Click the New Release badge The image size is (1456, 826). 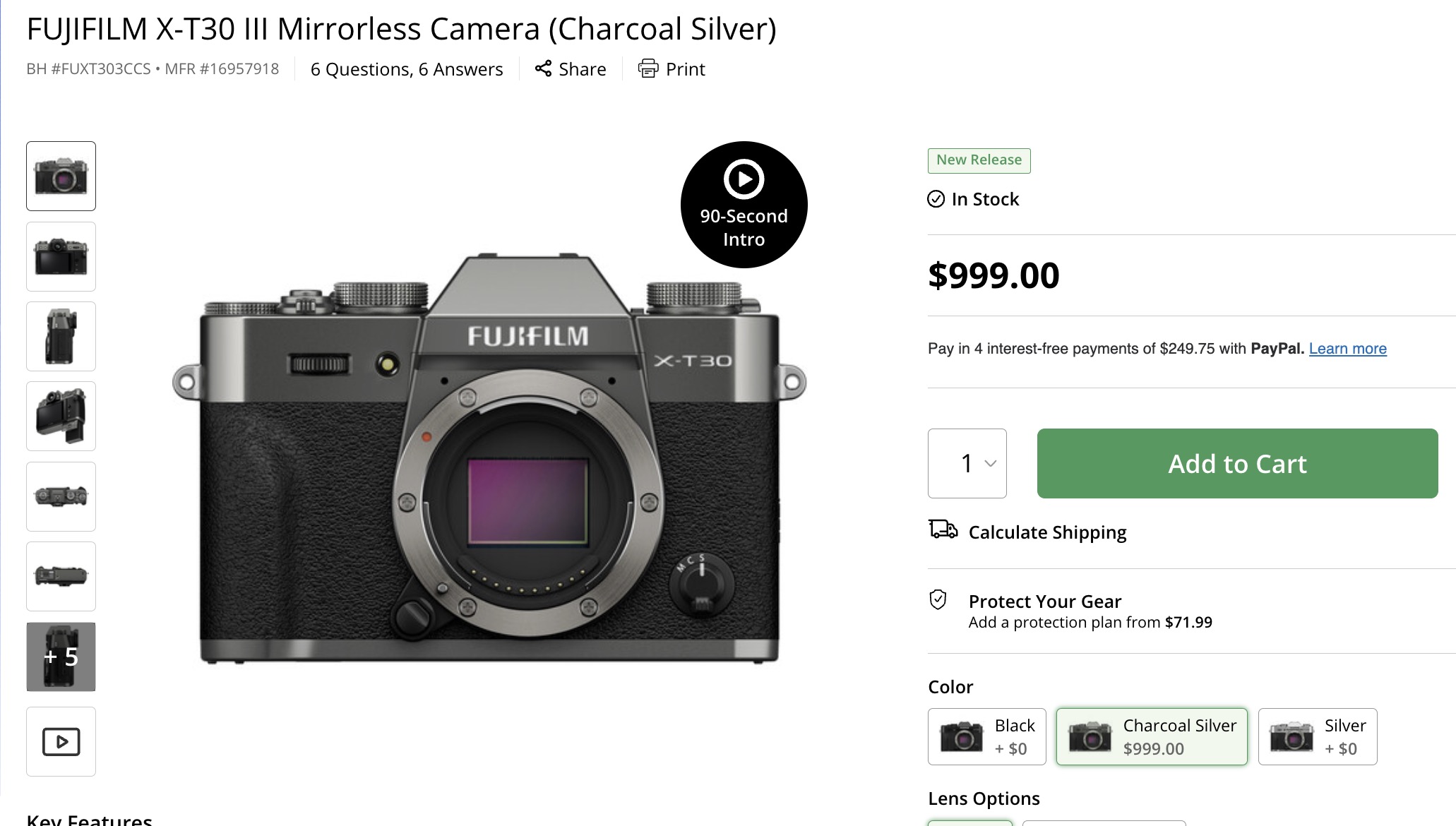(979, 160)
